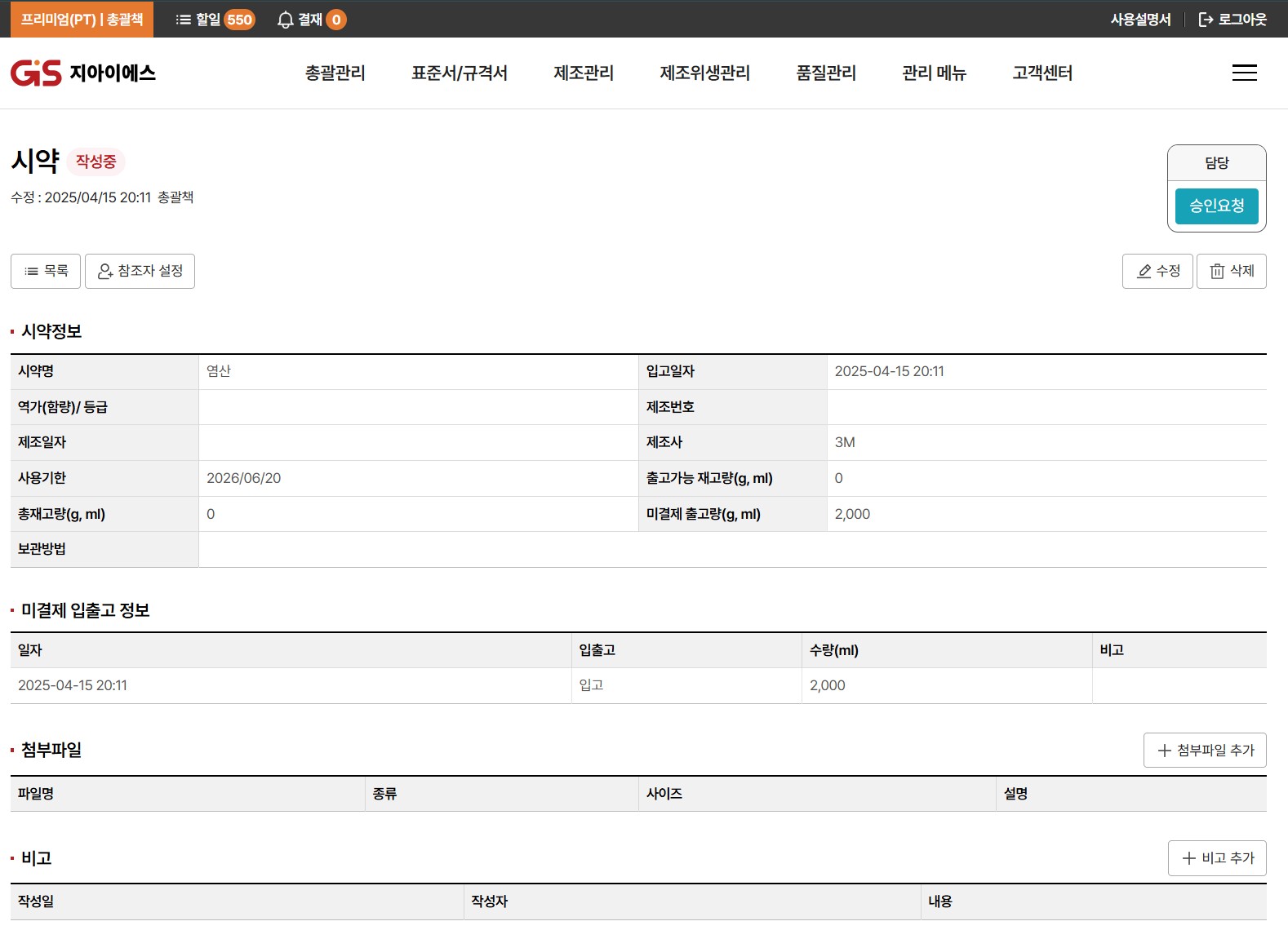Image resolution: width=1288 pixels, height=939 pixels.
Task: Click the 담당 approval header
Action: pos(1216,163)
